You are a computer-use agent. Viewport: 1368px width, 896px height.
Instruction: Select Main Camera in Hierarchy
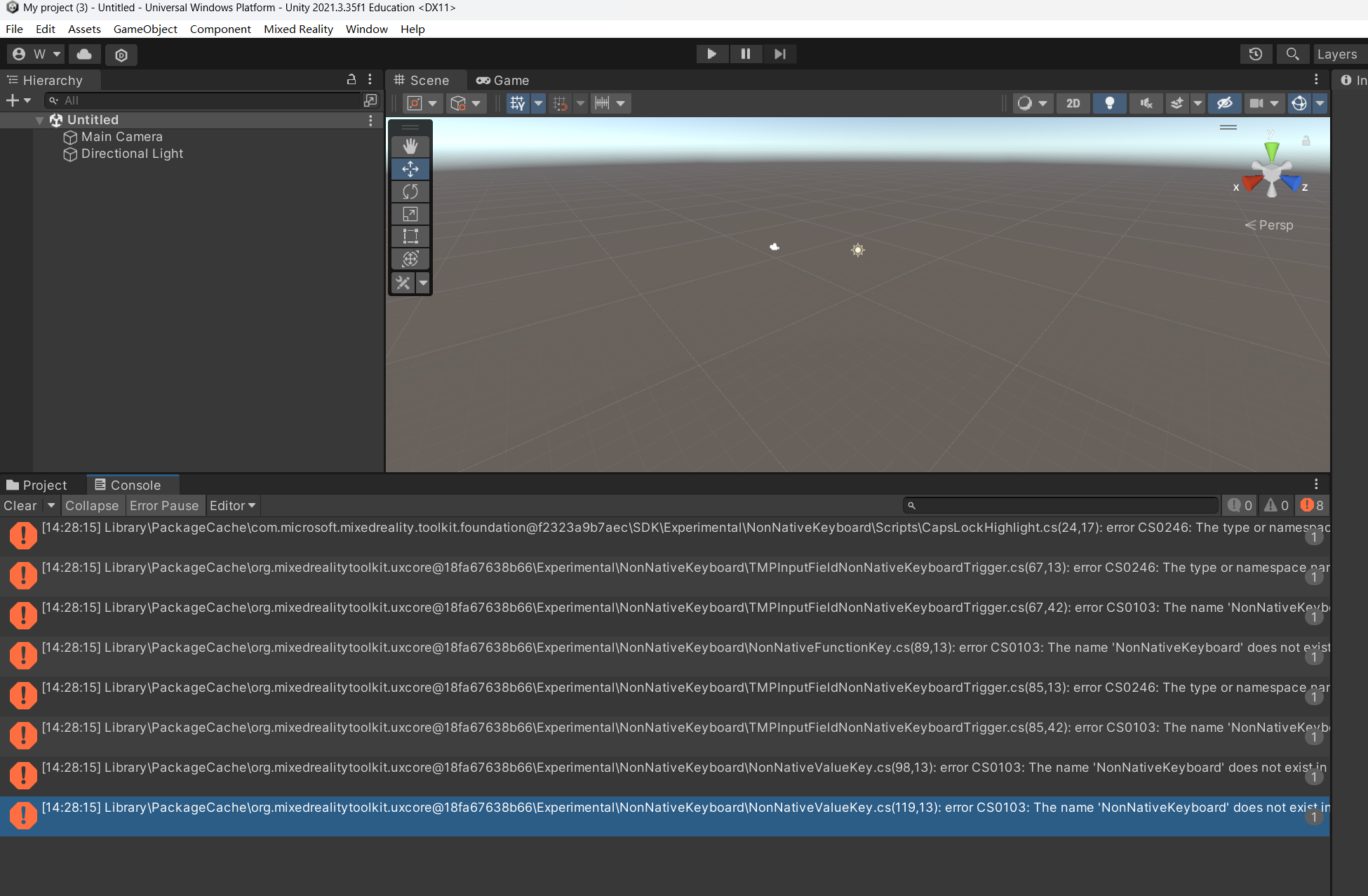pos(122,137)
